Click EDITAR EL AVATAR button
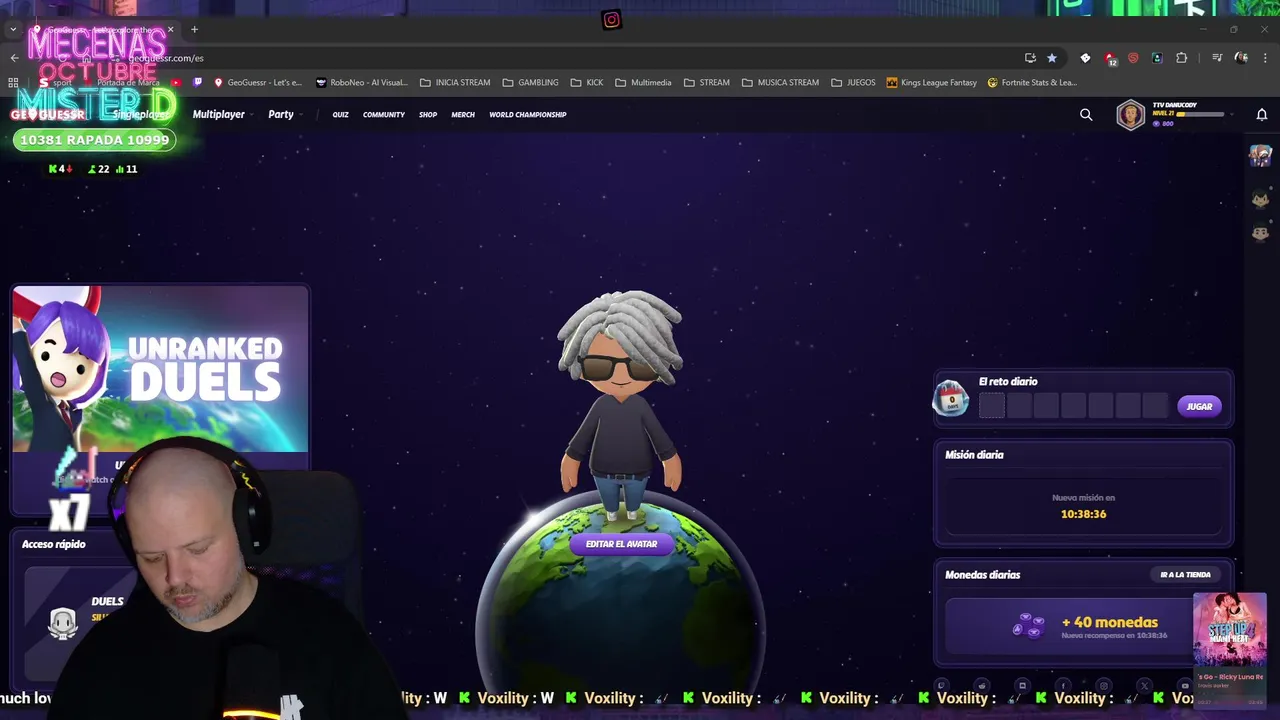This screenshot has width=1280, height=720. pyautogui.click(x=621, y=544)
